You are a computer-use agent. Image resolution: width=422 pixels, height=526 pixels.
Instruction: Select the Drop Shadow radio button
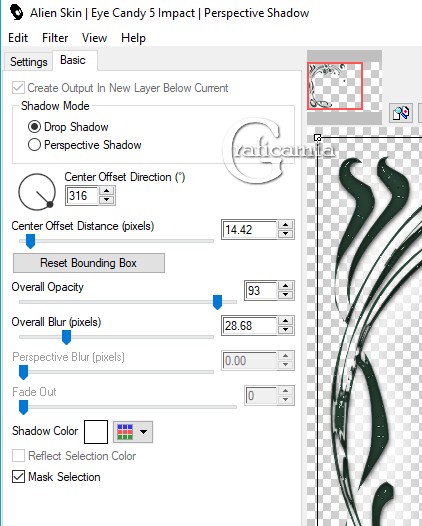(34, 127)
